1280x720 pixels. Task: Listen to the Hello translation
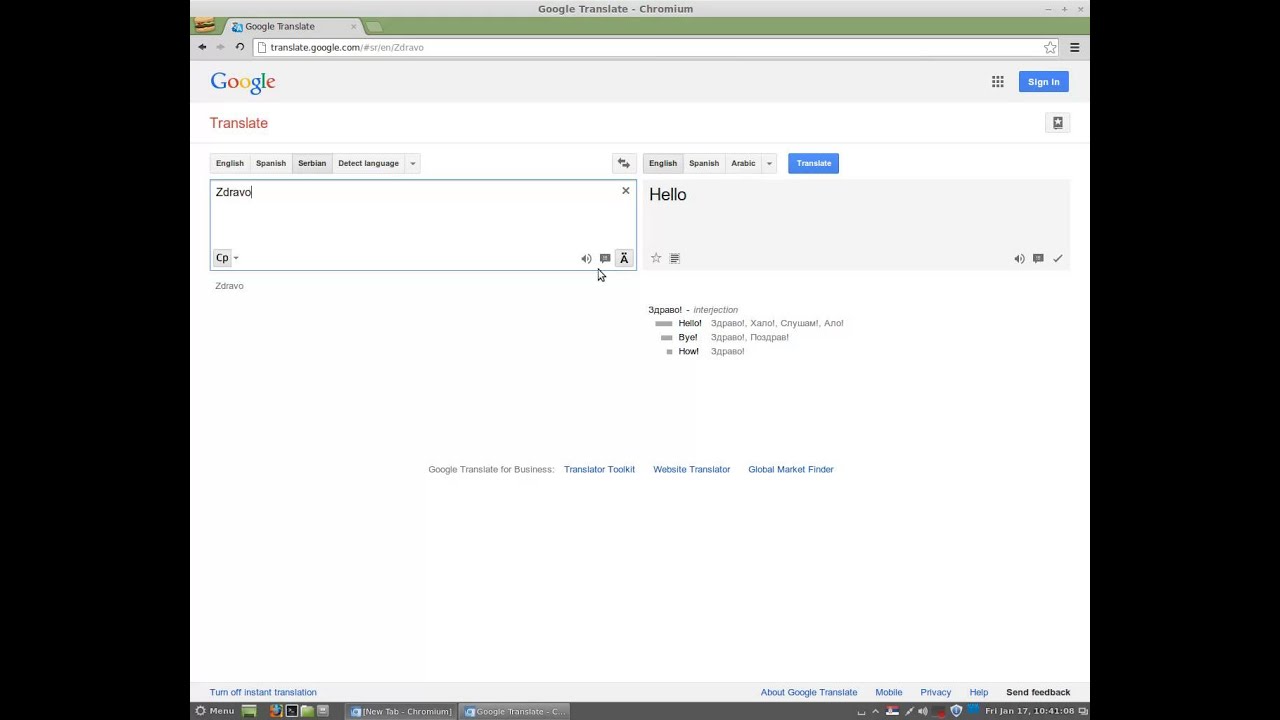coord(1019,259)
